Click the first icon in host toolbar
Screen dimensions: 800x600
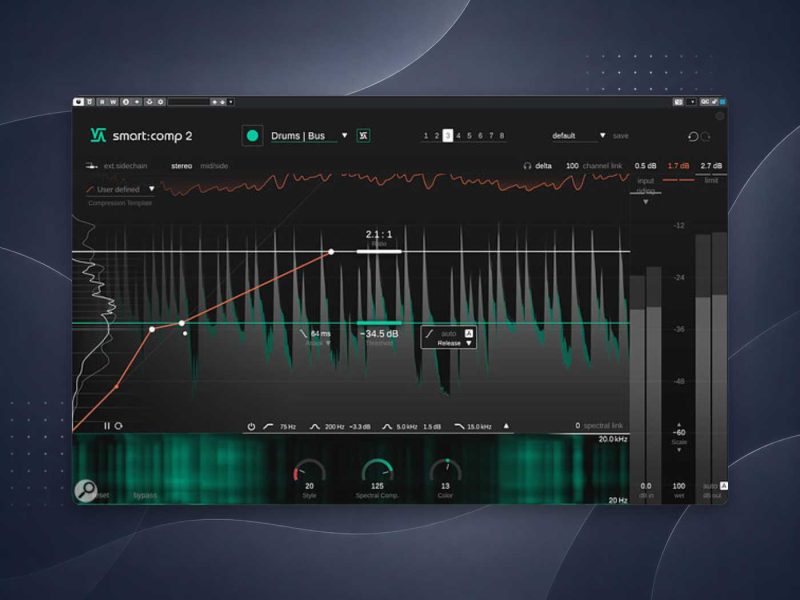point(78,102)
